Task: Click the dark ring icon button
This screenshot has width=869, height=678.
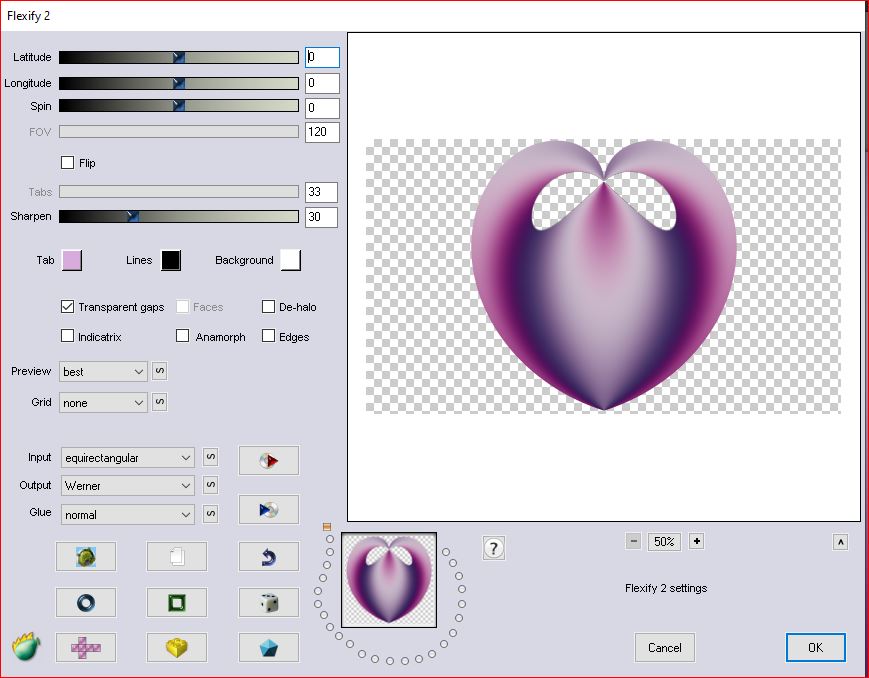Action: pyautogui.click(x=86, y=603)
